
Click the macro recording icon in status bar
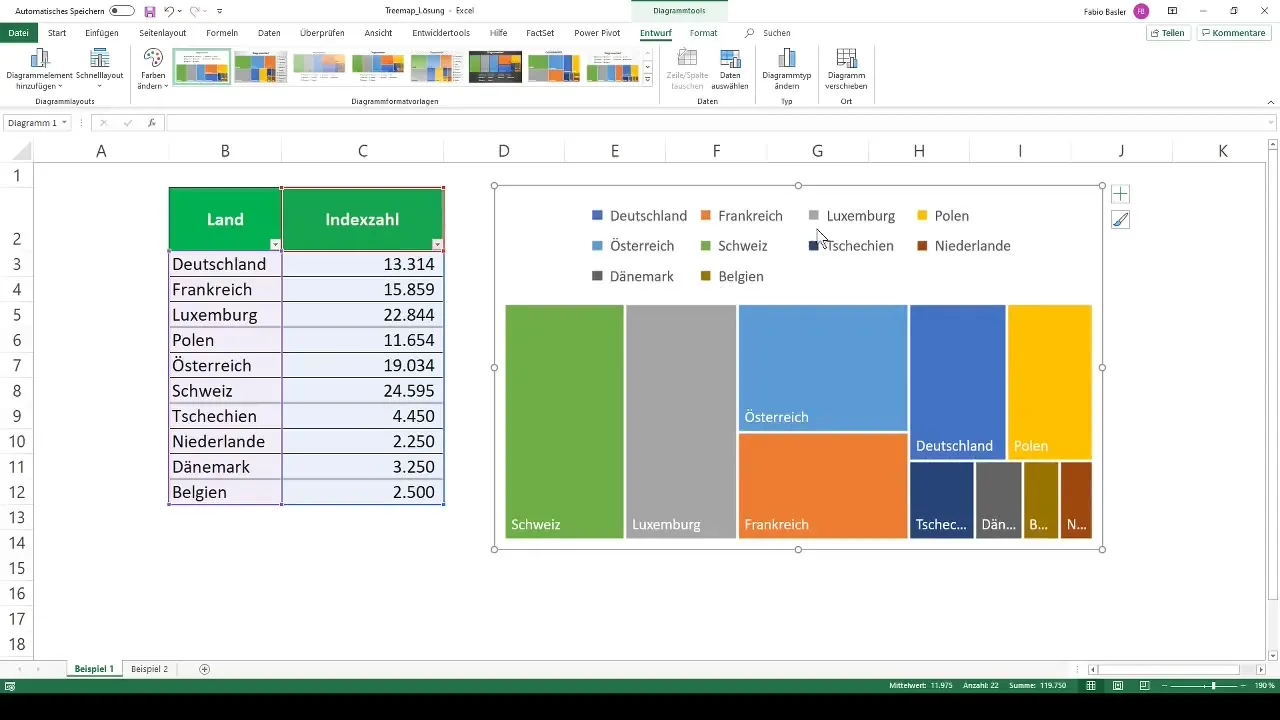[9, 686]
